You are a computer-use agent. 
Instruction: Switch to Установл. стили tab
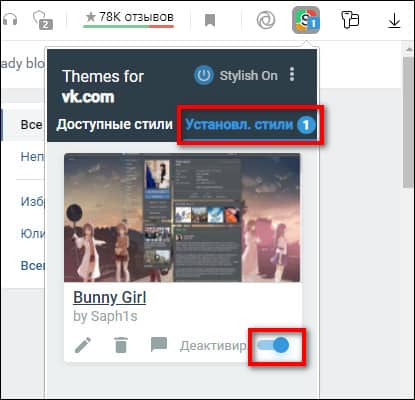coord(250,125)
